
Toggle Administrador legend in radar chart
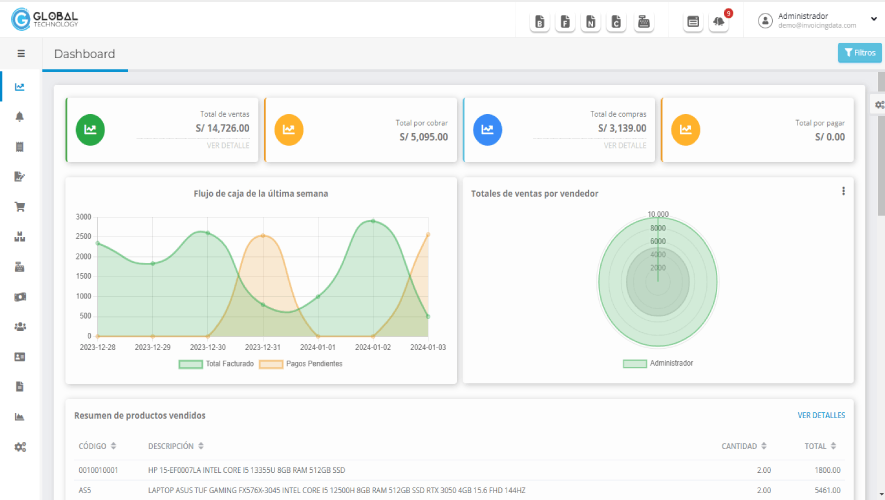point(658,363)
